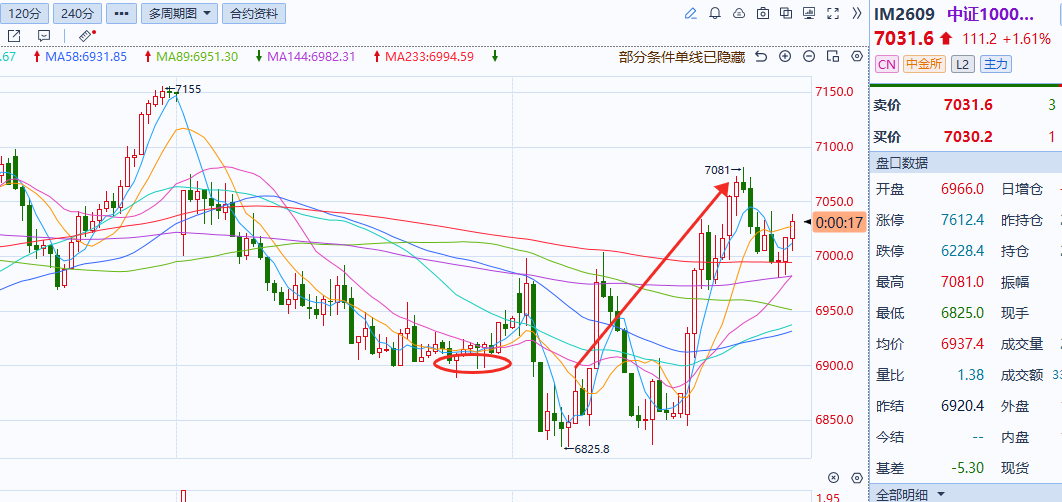Open more periods with the ellipsis button
This screenshot has height=502, width=1062.
(121, 13)
